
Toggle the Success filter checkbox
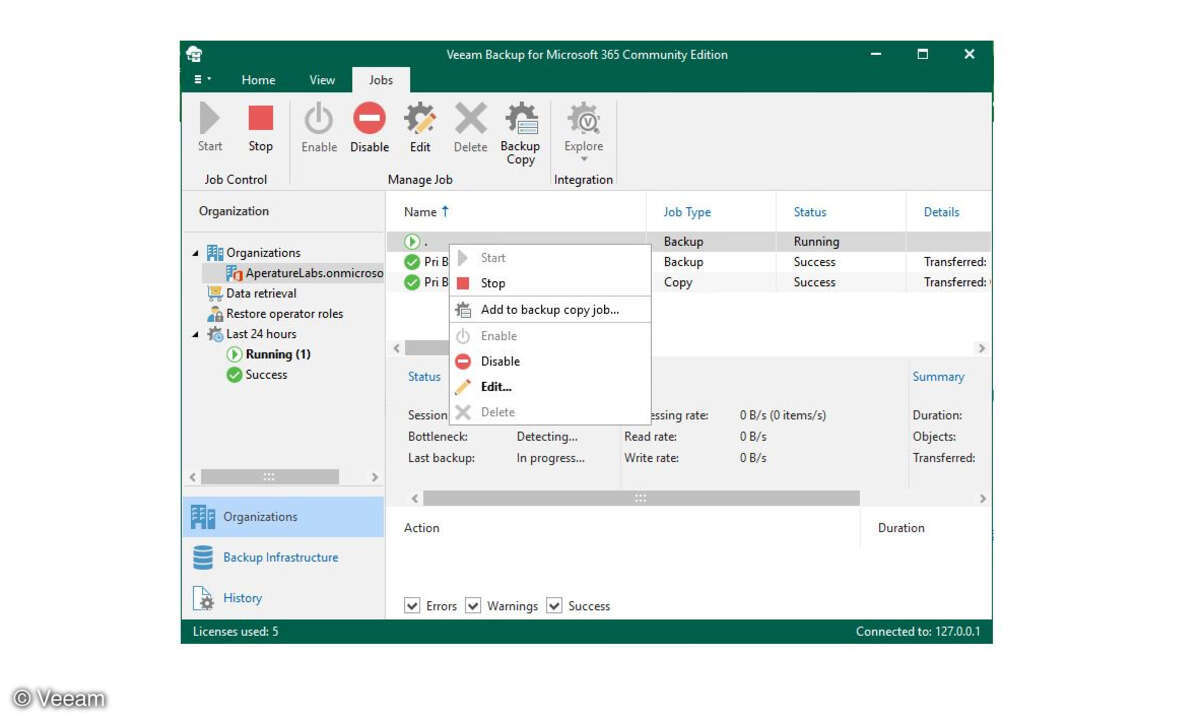(554, 606)
